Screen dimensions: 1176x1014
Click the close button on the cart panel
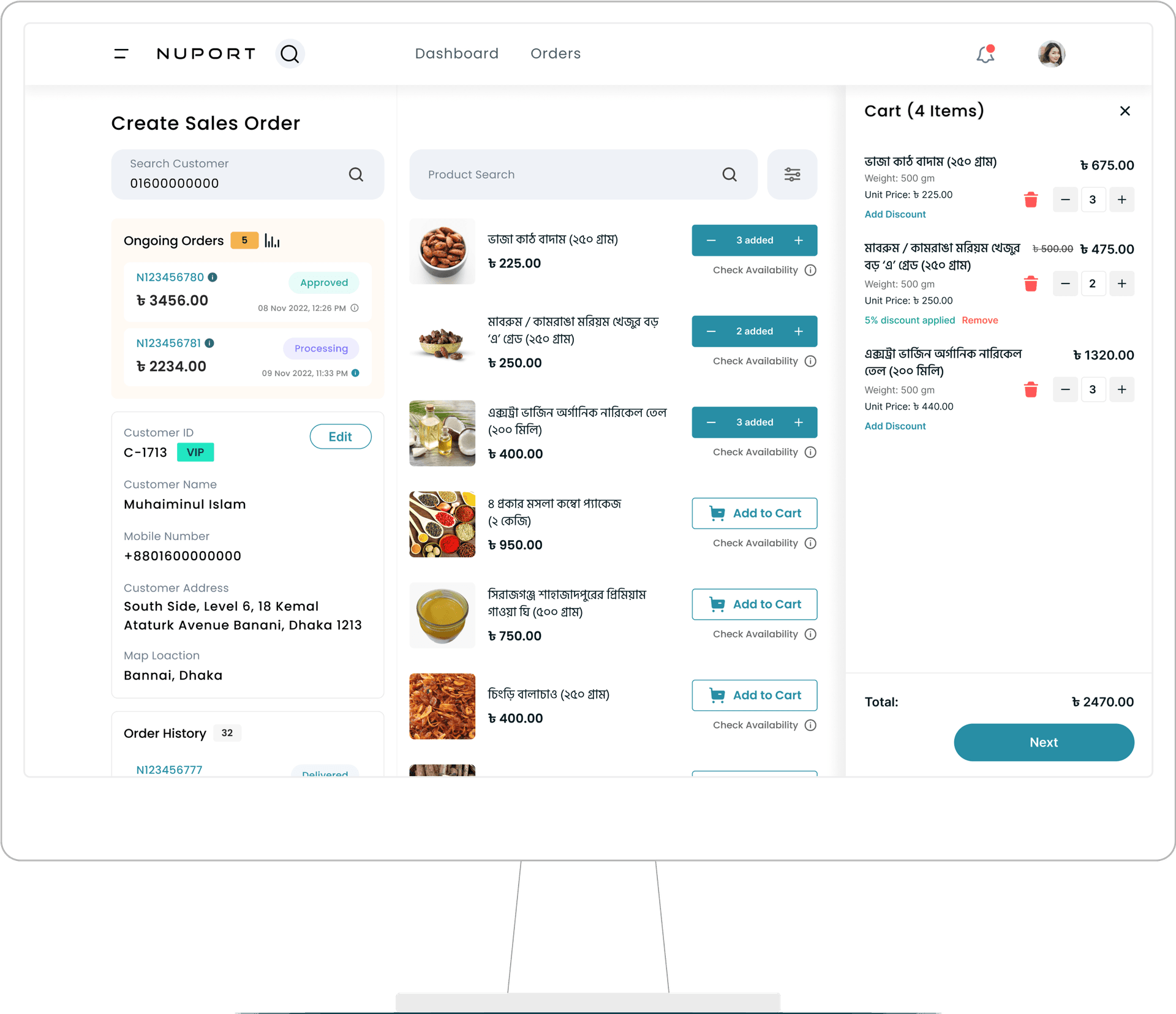click(1126, 111)
